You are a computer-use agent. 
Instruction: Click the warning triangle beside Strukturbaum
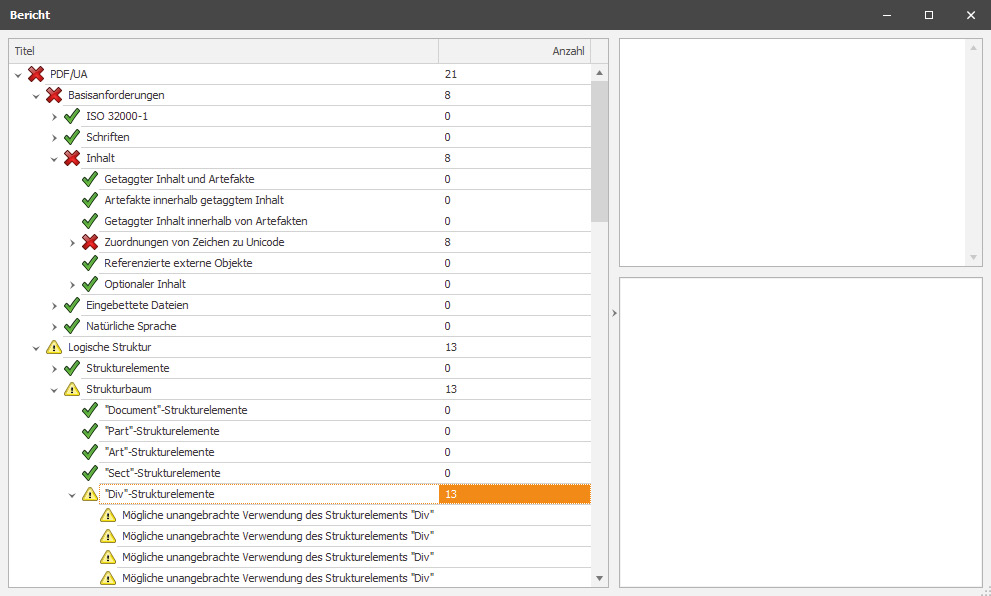72,389
